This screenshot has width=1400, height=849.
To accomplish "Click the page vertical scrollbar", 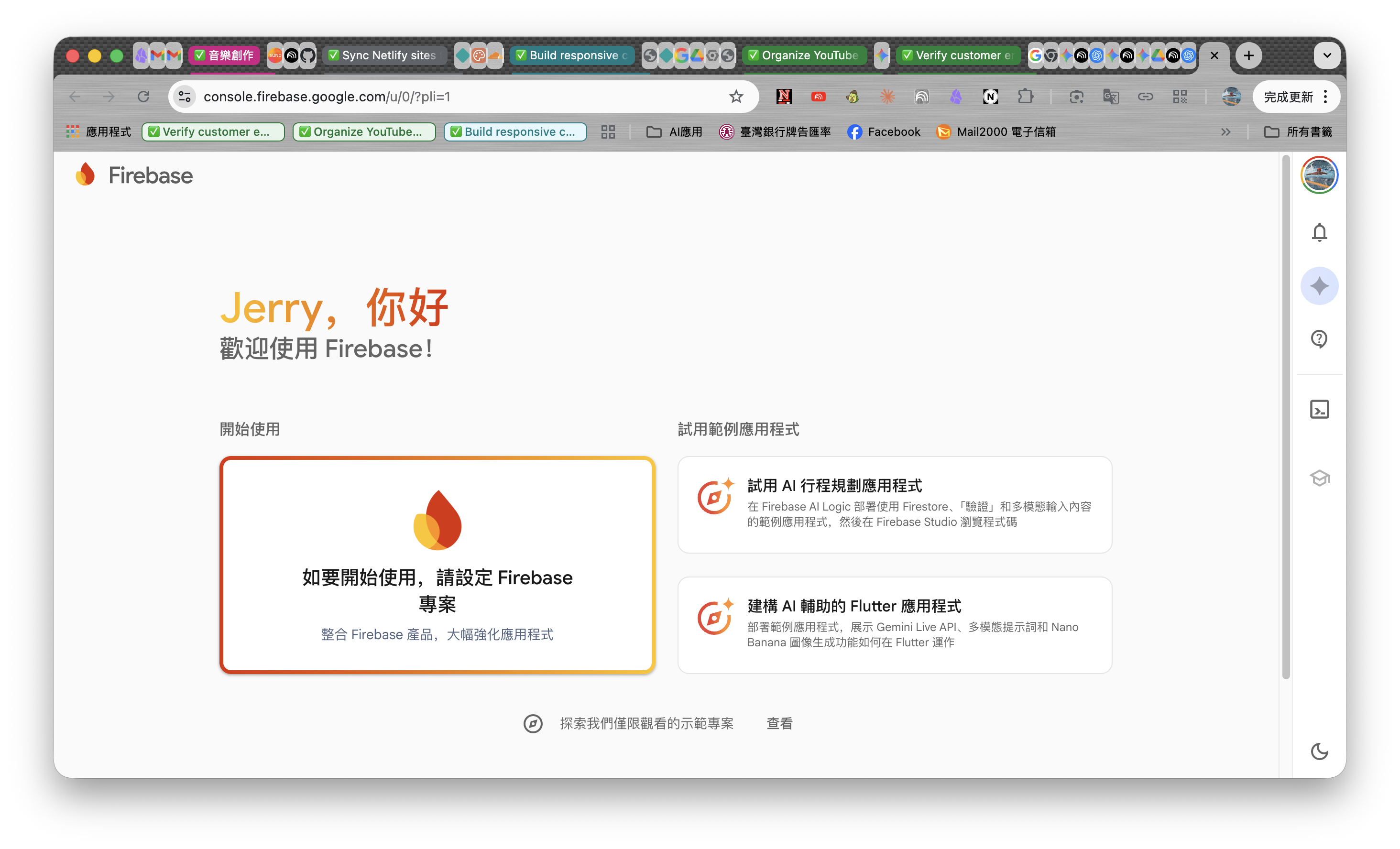I will 1285,416.
